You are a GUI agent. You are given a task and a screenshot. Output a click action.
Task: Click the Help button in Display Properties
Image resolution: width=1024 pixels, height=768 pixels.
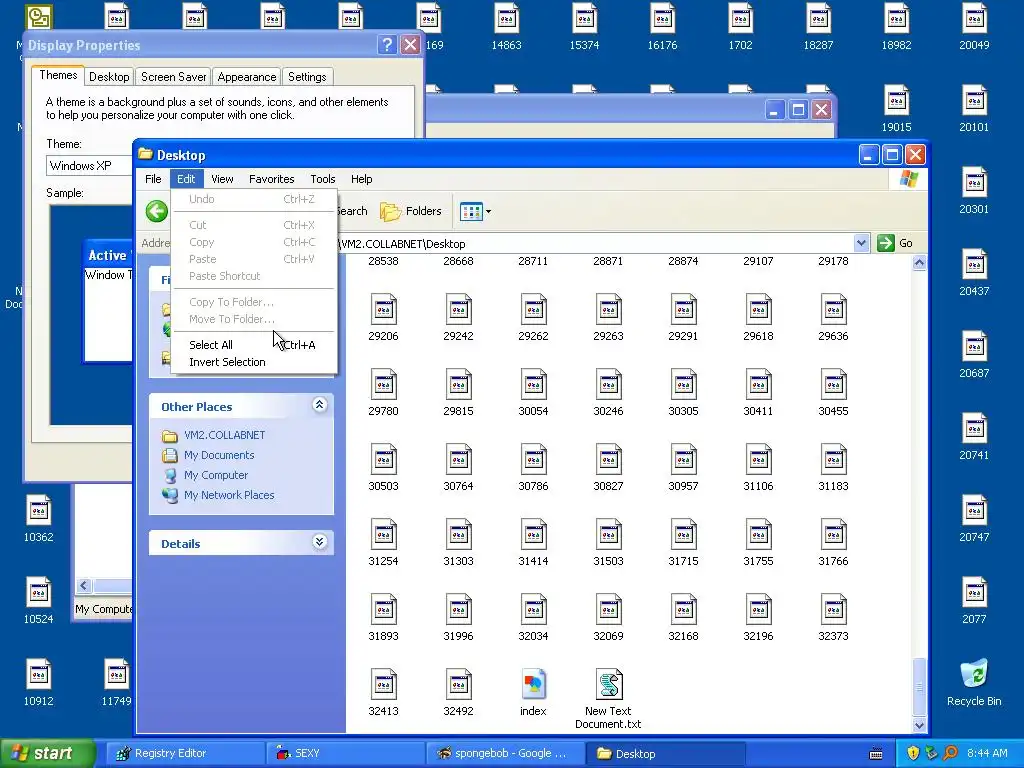pyautogui.click(x=387, y=45)
